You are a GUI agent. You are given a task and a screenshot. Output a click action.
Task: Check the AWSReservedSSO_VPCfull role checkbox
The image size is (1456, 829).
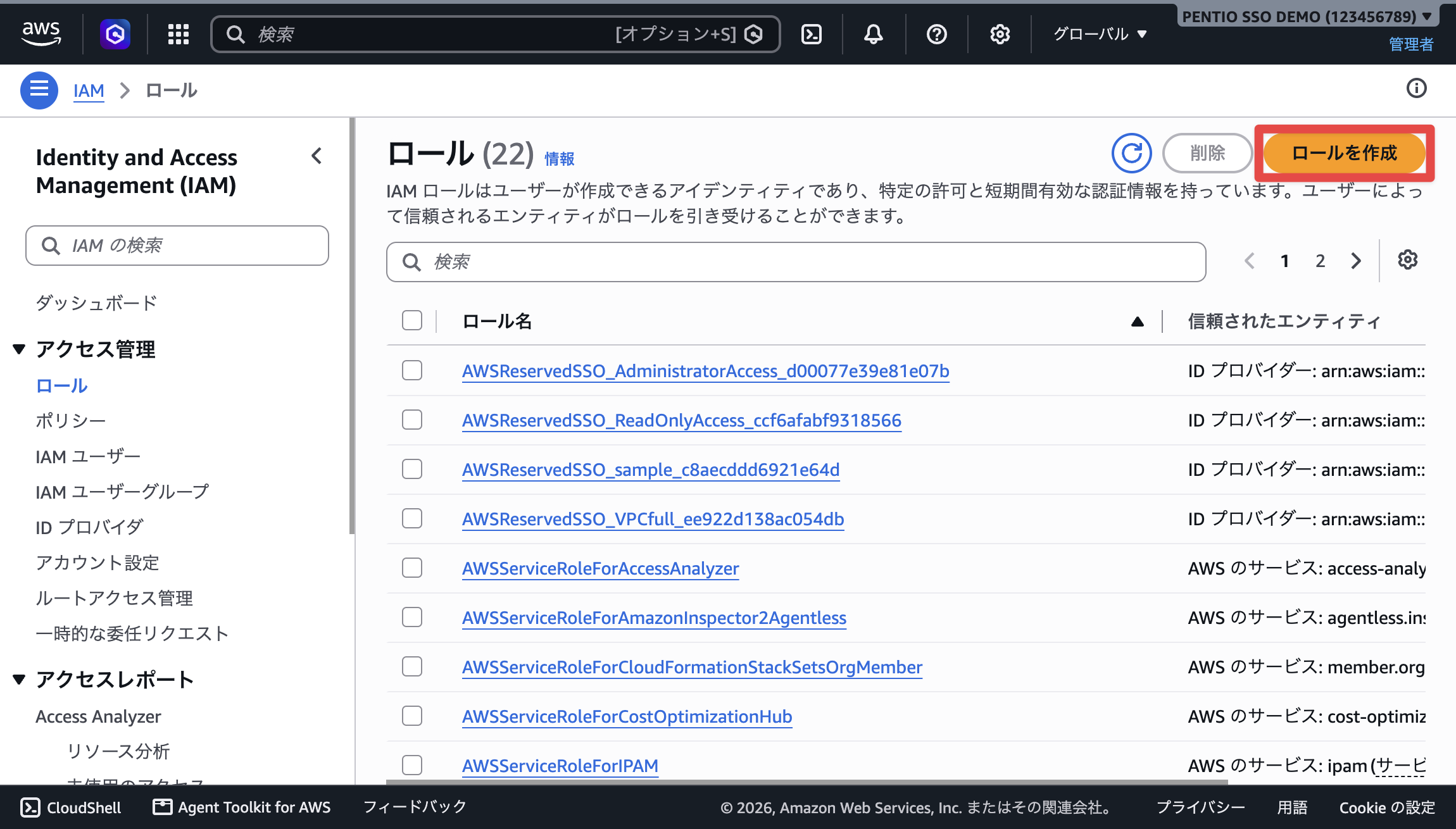[x=412, y=518]
